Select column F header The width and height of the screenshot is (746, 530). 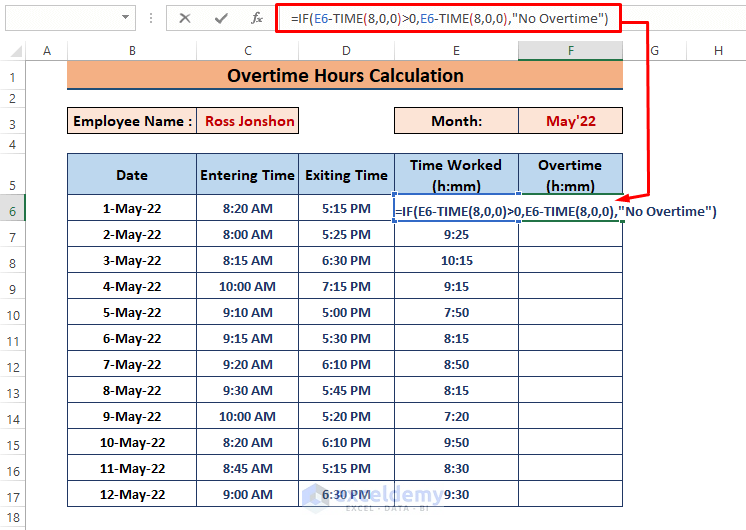570,50
